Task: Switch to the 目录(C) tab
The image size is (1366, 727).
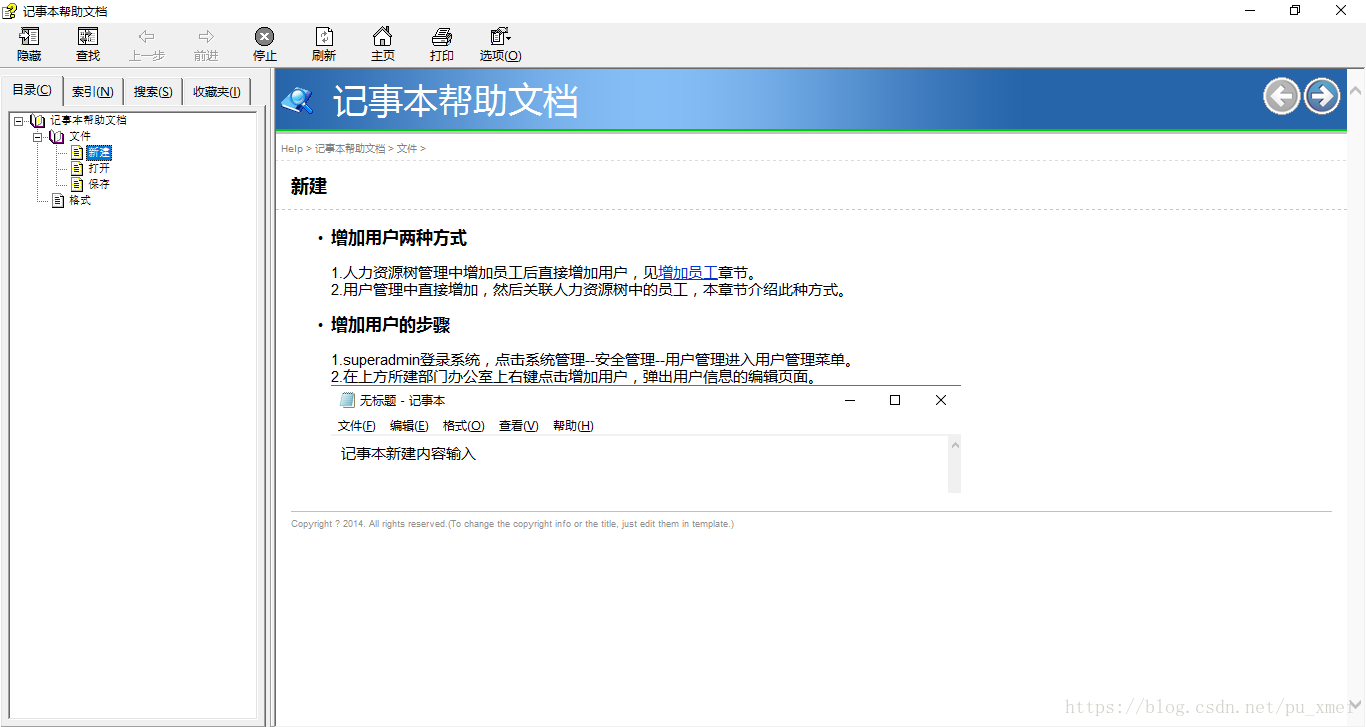Action: [x=32, y=90]
